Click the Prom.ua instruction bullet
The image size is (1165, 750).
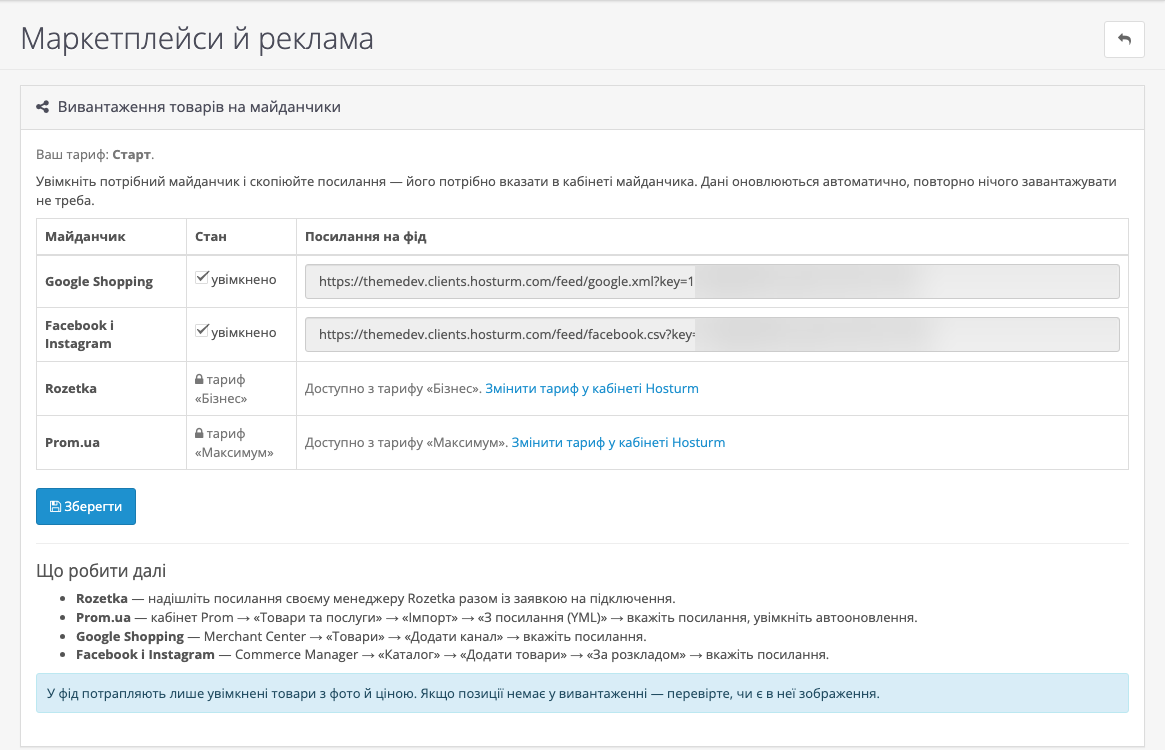pos(496,618)
